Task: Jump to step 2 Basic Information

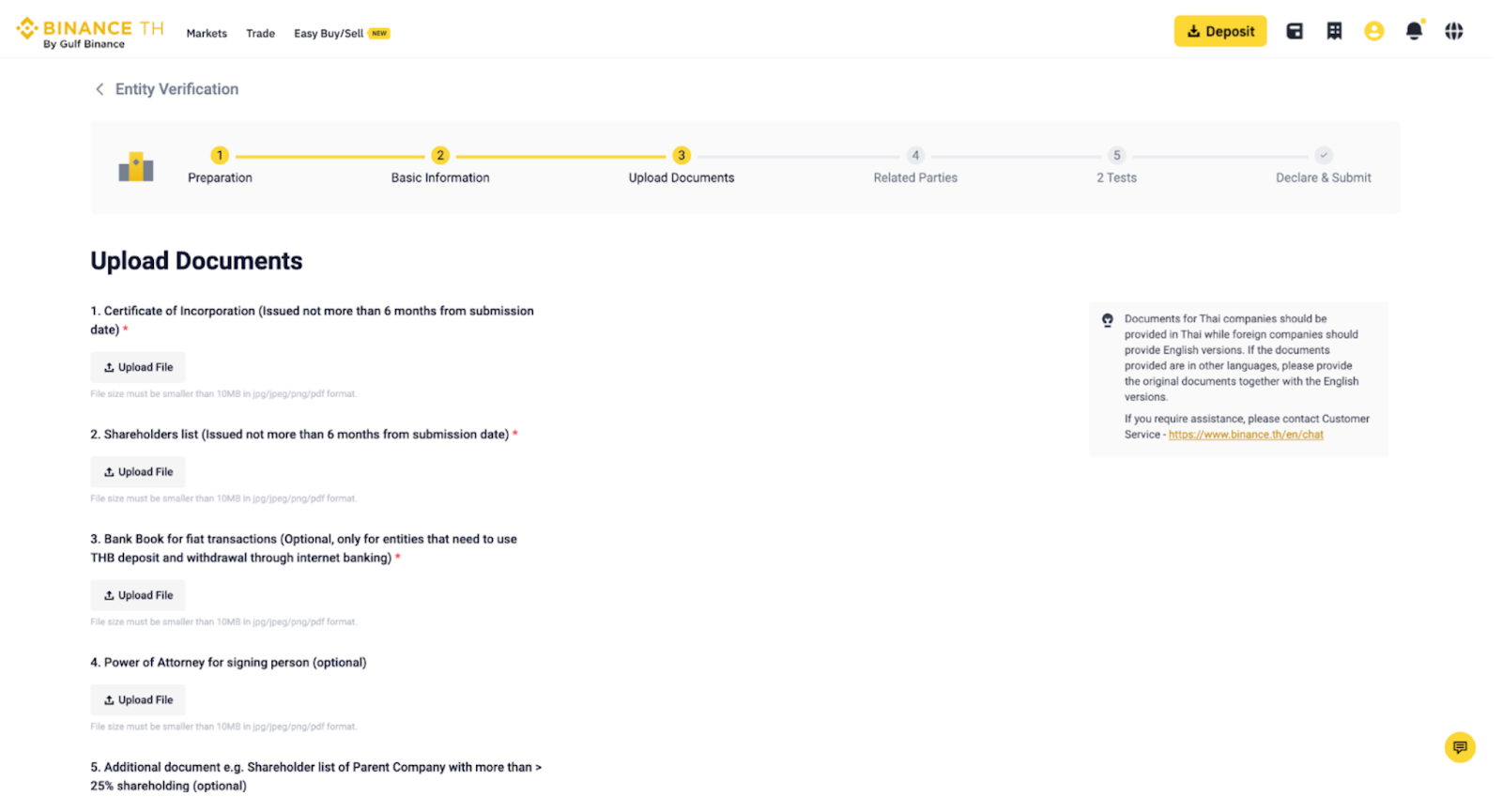Action: (440, 156)
